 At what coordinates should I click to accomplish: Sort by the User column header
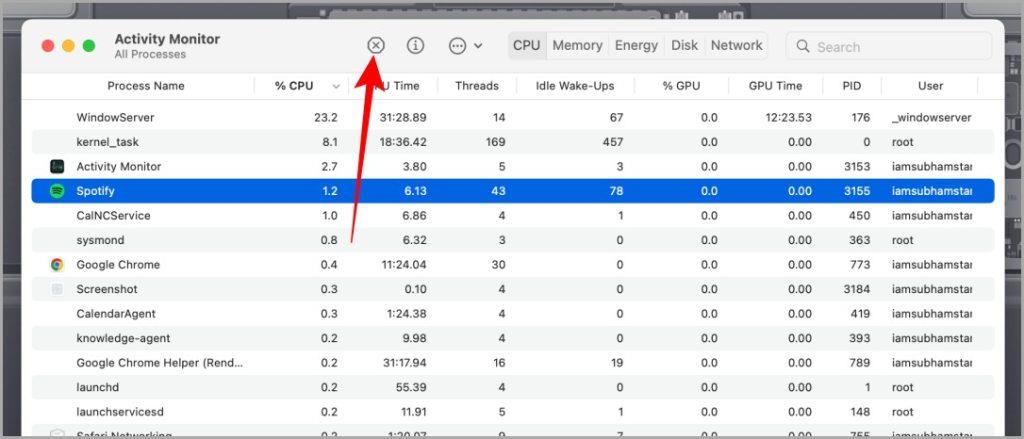[931, 86]
